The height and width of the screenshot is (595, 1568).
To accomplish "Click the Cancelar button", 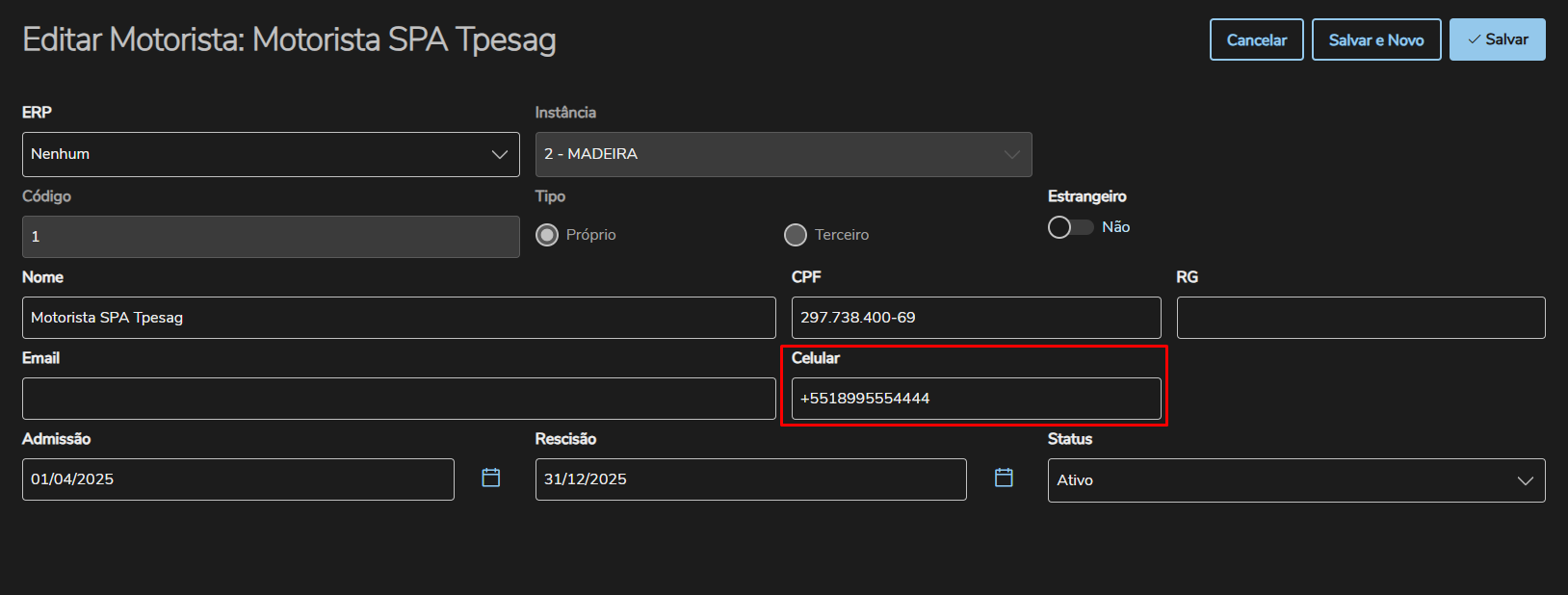I will (x=1256, y=39).
